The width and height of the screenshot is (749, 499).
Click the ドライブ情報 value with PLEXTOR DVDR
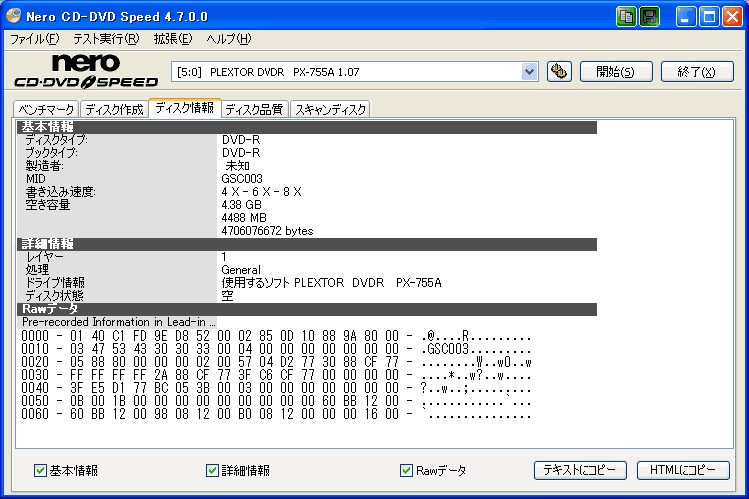pyautogui.click(x=331, y=283)
